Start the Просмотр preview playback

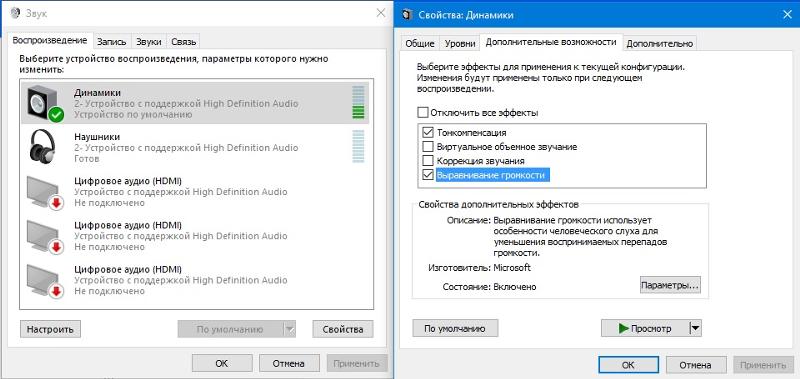click(x=645, y=329)
